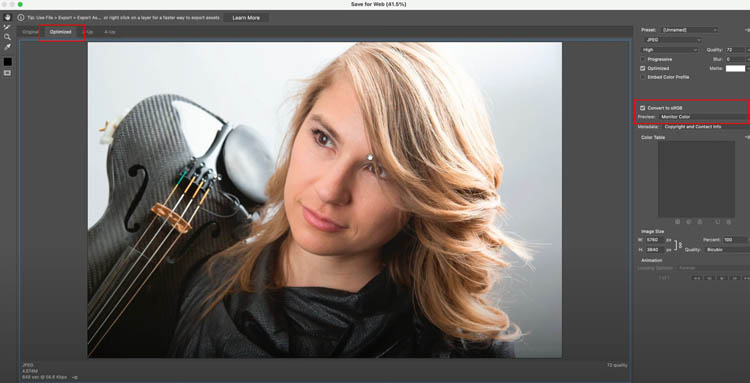This screenshot has width=750, height=383.
Task: Toggle the Convert to sRGB checkbox
Action: click(643, 108)
